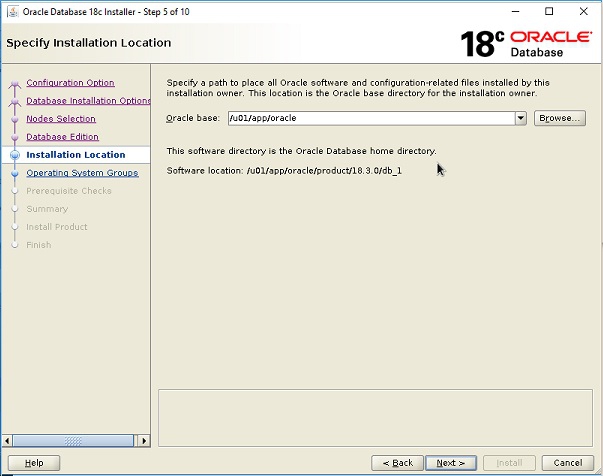Click the Operating System Groups step bullet
Image resolution: width=603 pixels, height=476 pixels.
(x=15, y=173)
